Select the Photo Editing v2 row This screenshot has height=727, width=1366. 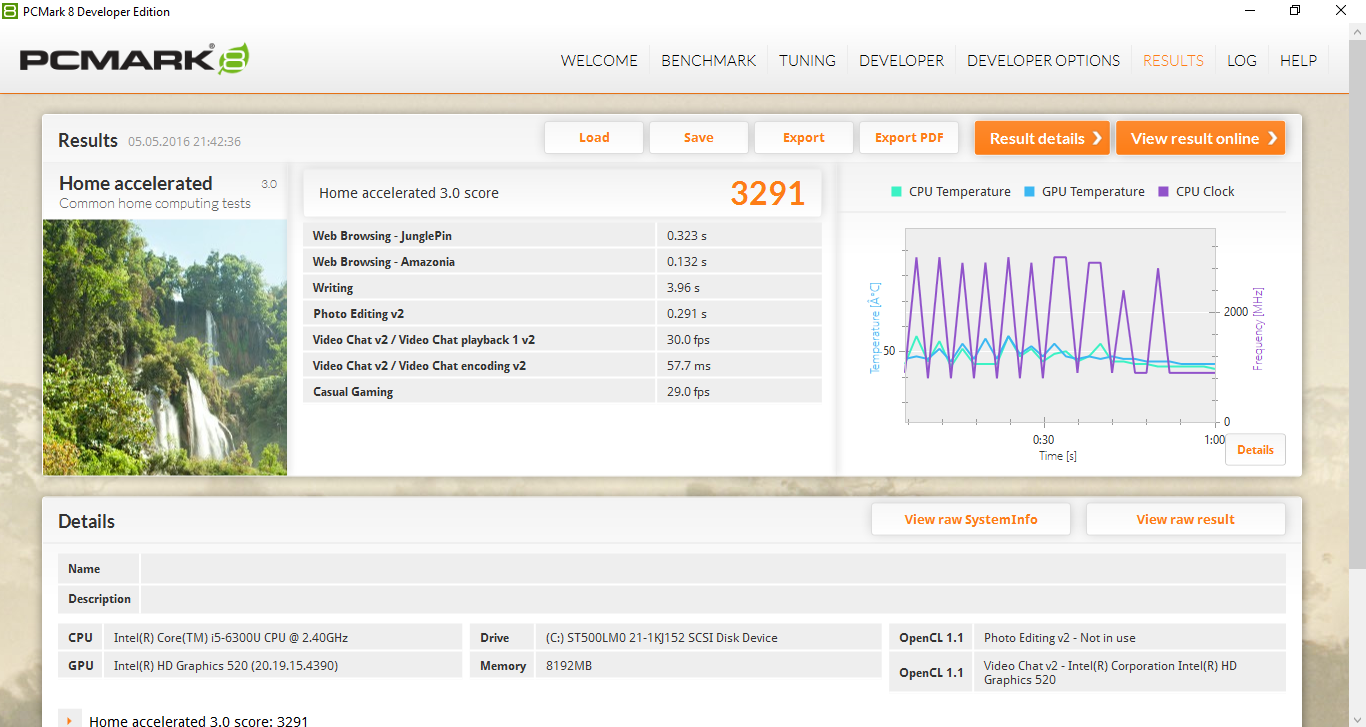click(x=562, y=314)
